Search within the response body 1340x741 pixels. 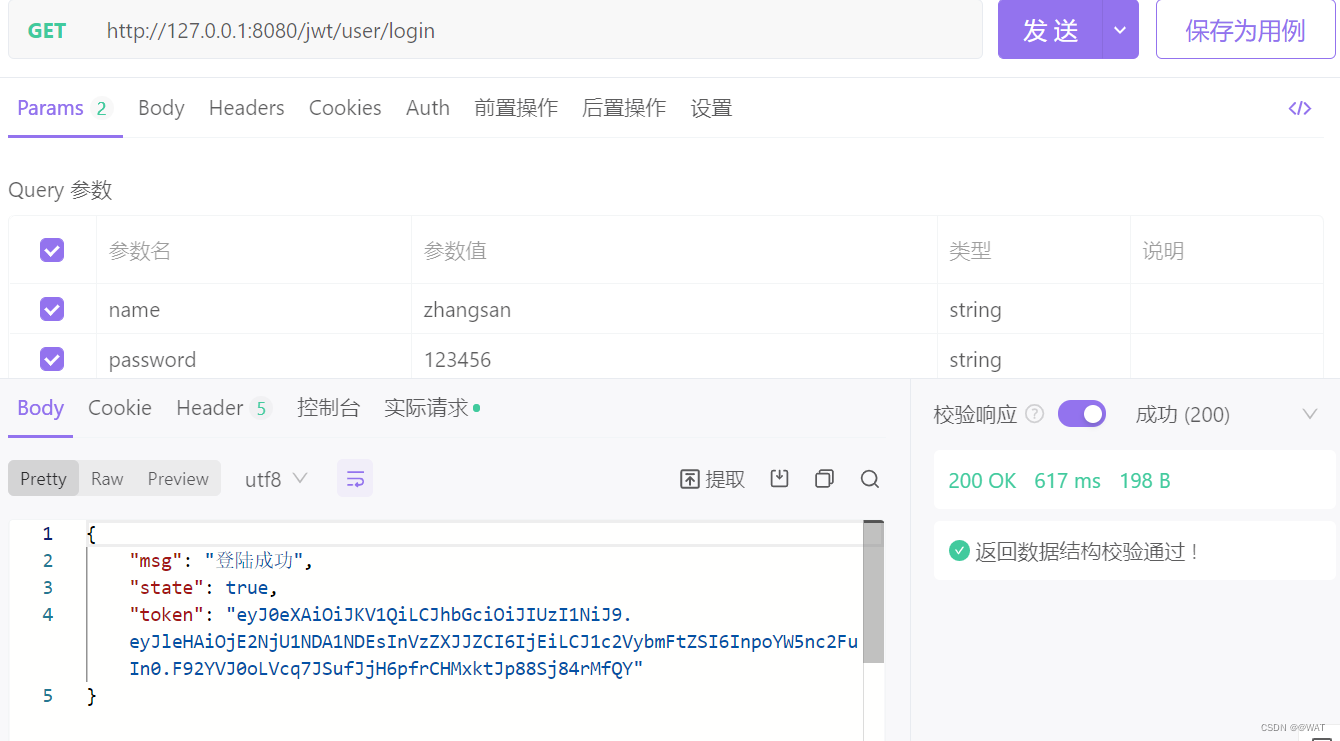(x=870, y=479)
